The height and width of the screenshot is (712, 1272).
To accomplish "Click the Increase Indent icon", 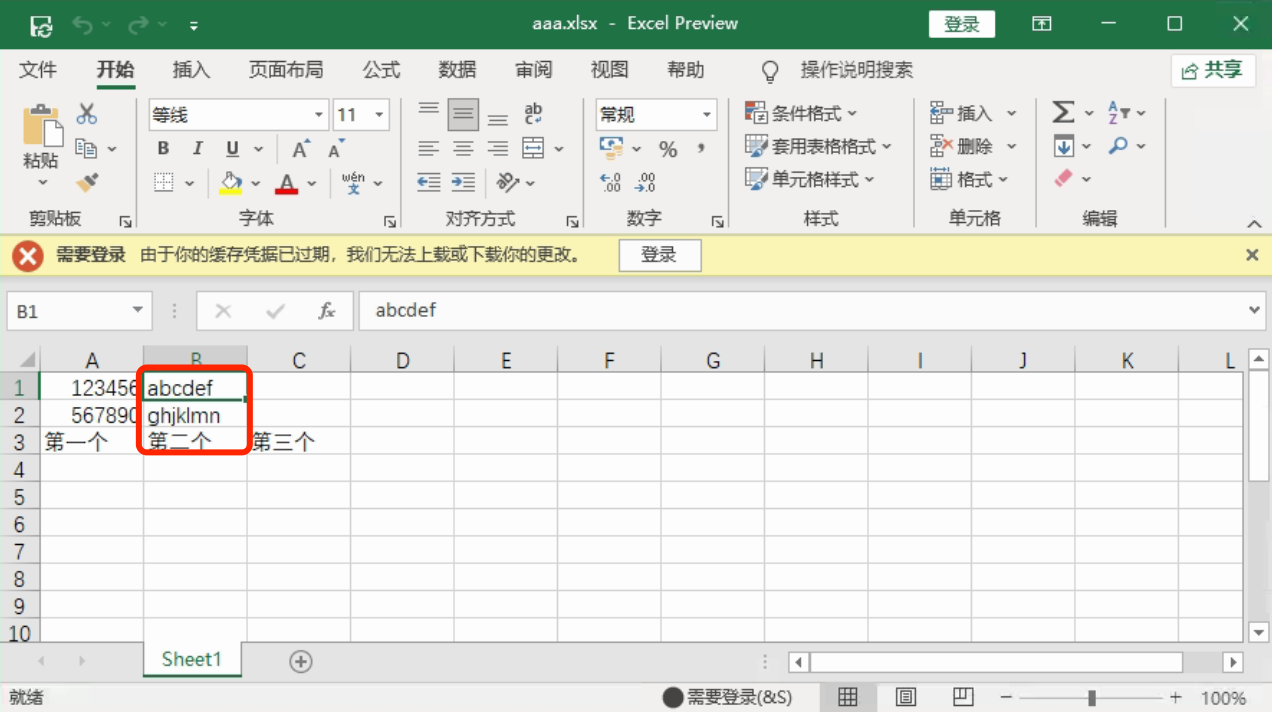I will (x=463, y=182).
